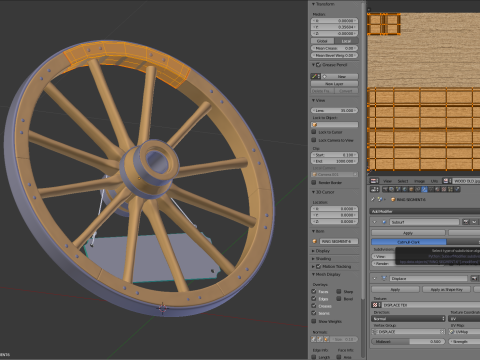Uncheck the Faces overlay checkbox
Image resolution: width=480 pixels, height=360 pixels.
pyautogui.click(x=314, y=291)
